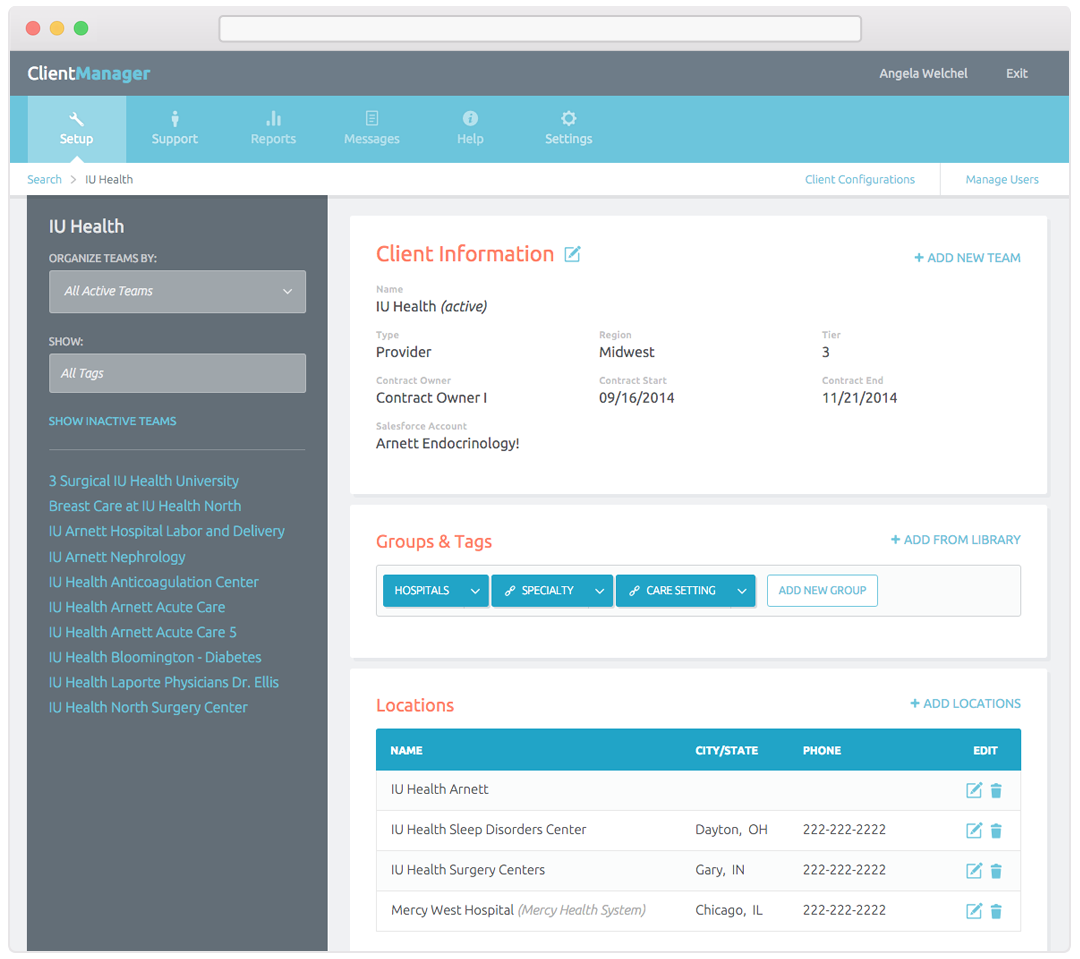This screenshot has height=959, width=1080.
Task: Delete the IU Health Arnett location
Action: click(996, 790)
